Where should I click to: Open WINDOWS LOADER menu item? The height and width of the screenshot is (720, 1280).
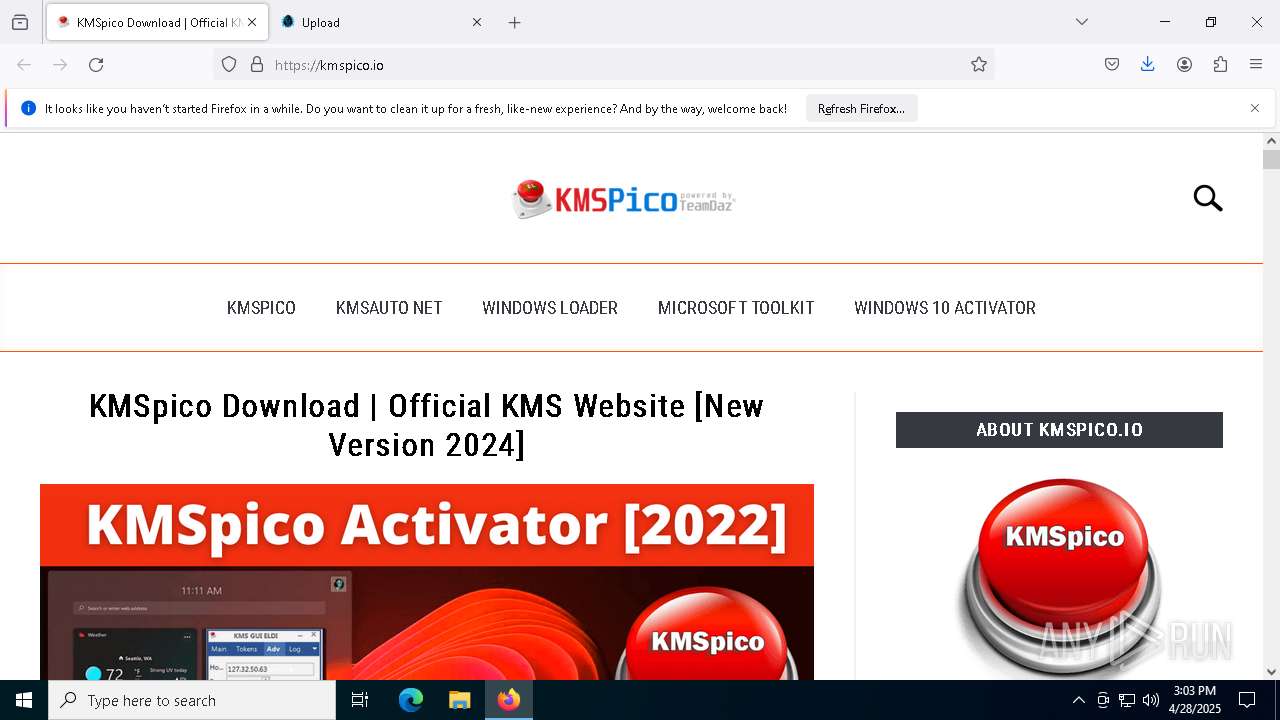click(550, 308)
